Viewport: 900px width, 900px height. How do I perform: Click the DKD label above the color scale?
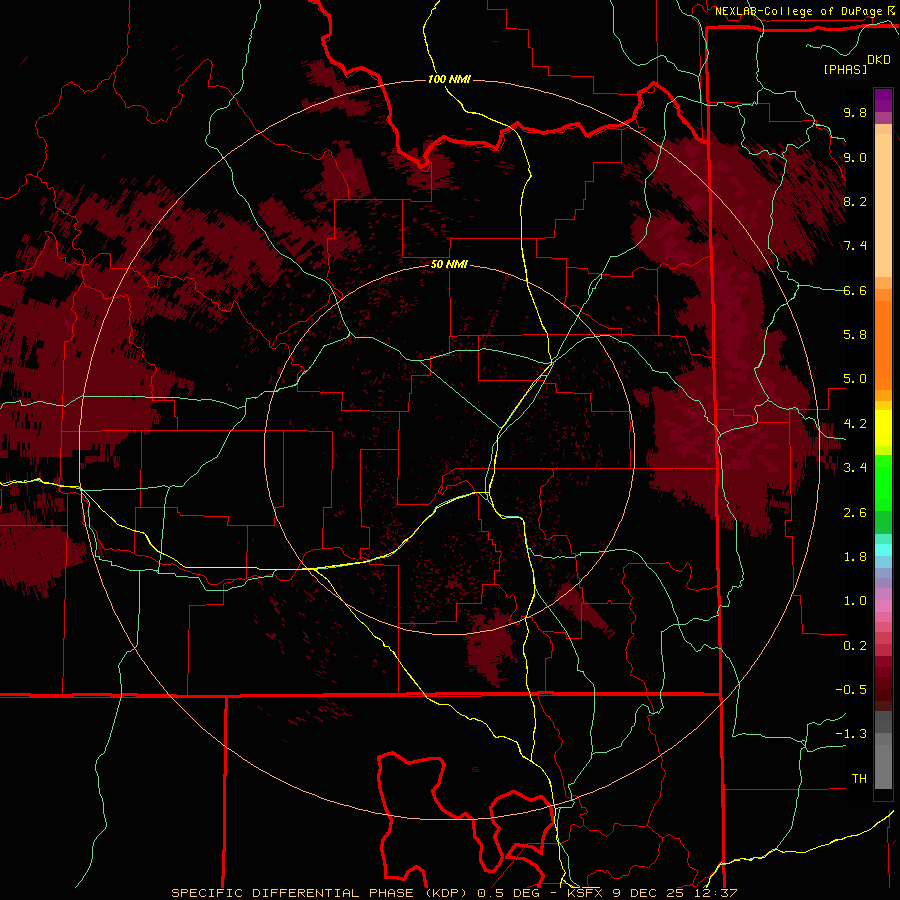coord(879,60)
